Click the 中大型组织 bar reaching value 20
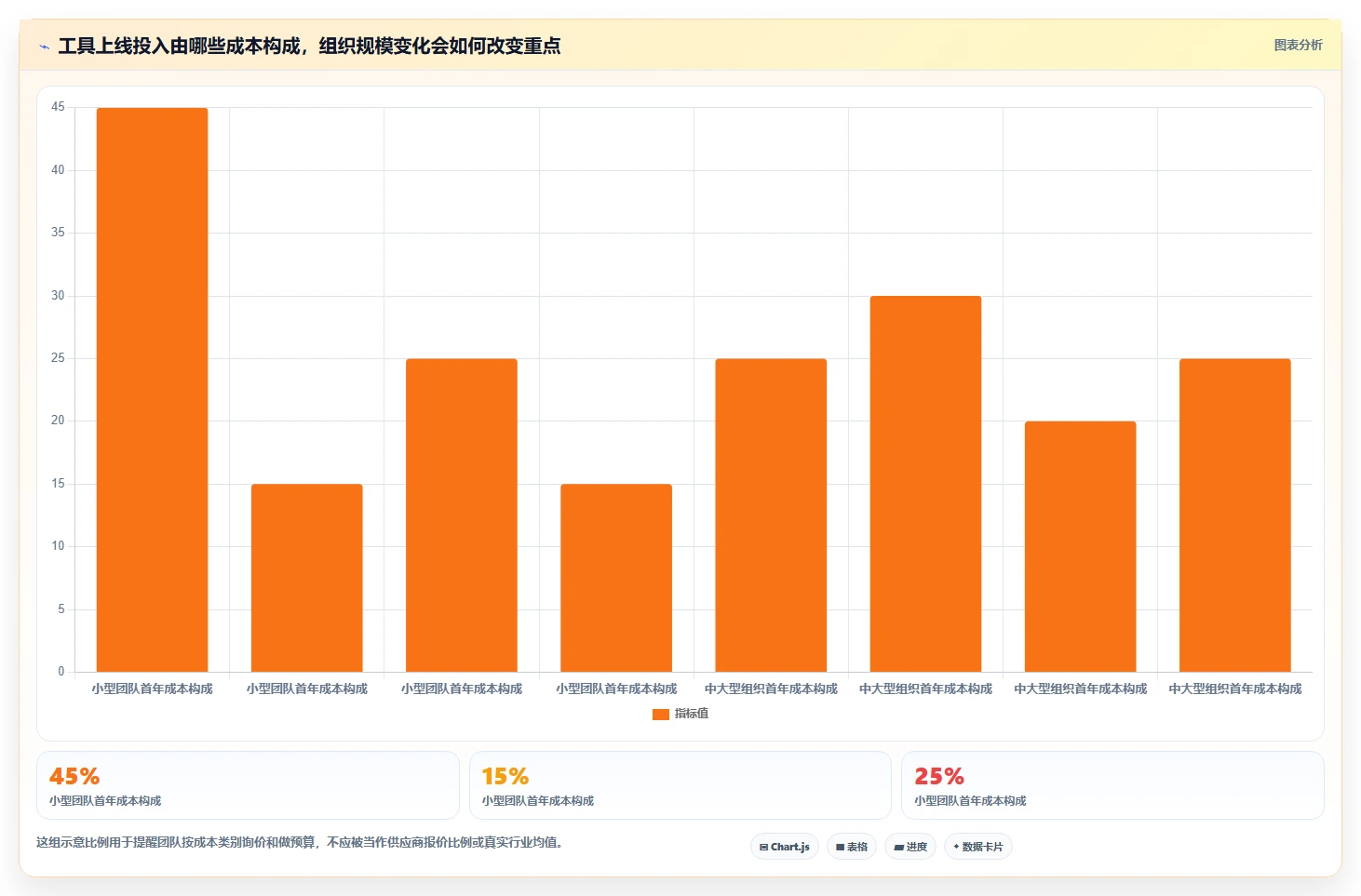This screenshot has height=896, width=1361. (1080, 546)
